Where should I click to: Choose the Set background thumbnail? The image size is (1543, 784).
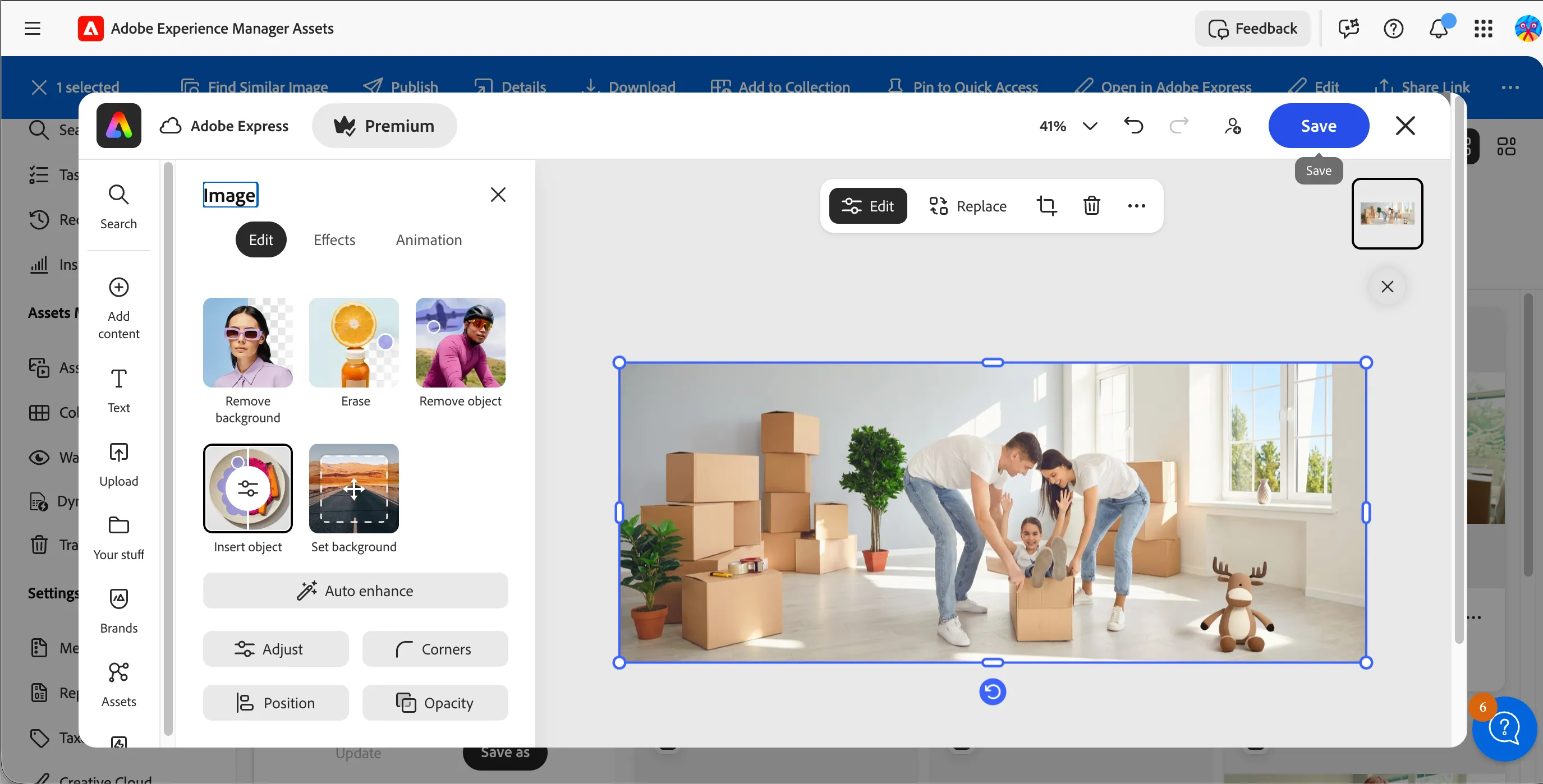(354, 488)
